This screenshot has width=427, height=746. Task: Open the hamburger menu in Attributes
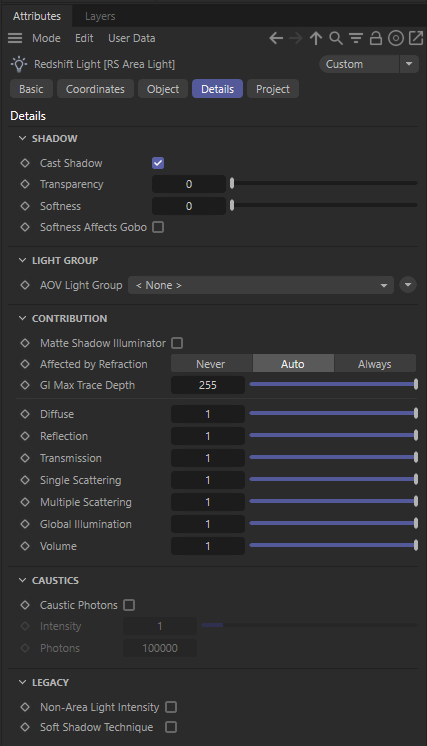(x=15, y=38)
